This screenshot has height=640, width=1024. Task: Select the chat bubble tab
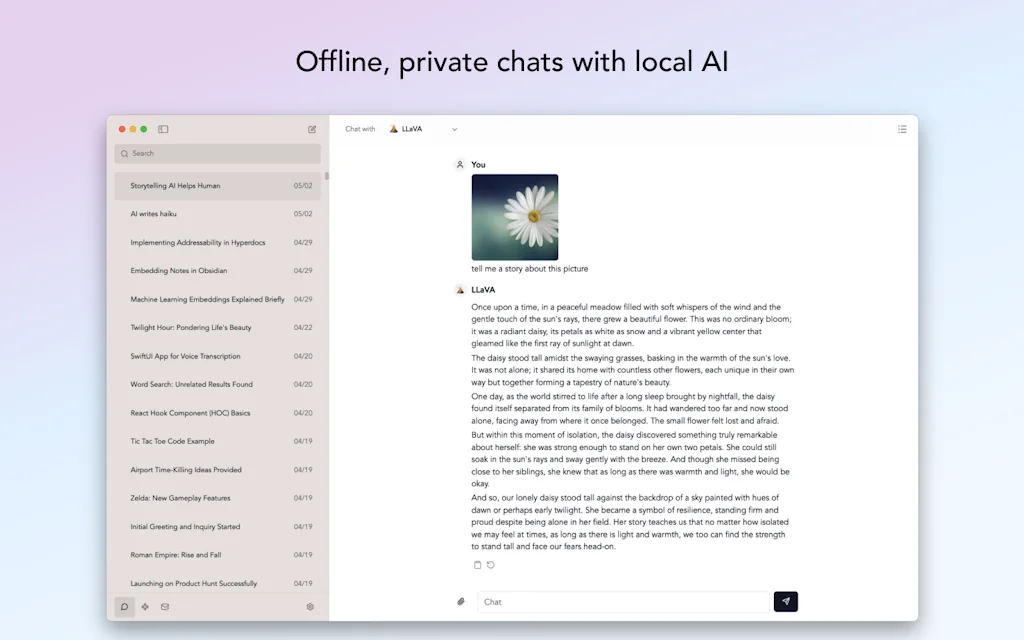tap(123, 607)
